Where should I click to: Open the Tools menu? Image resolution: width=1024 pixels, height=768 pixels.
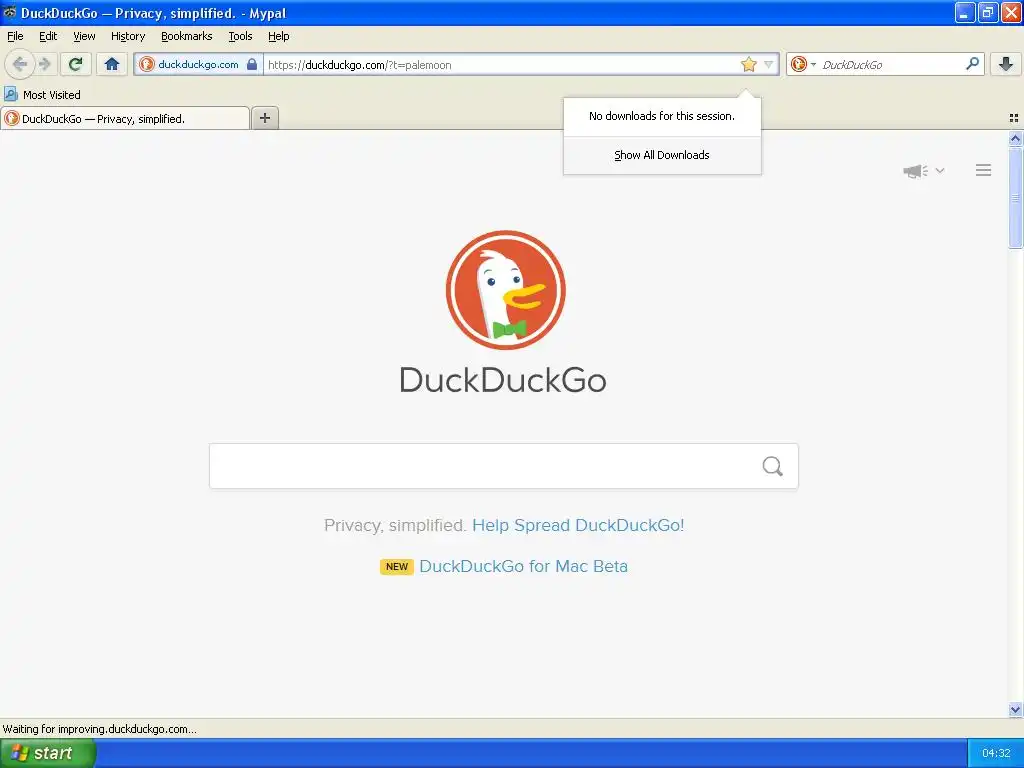(x=240, y=36)
